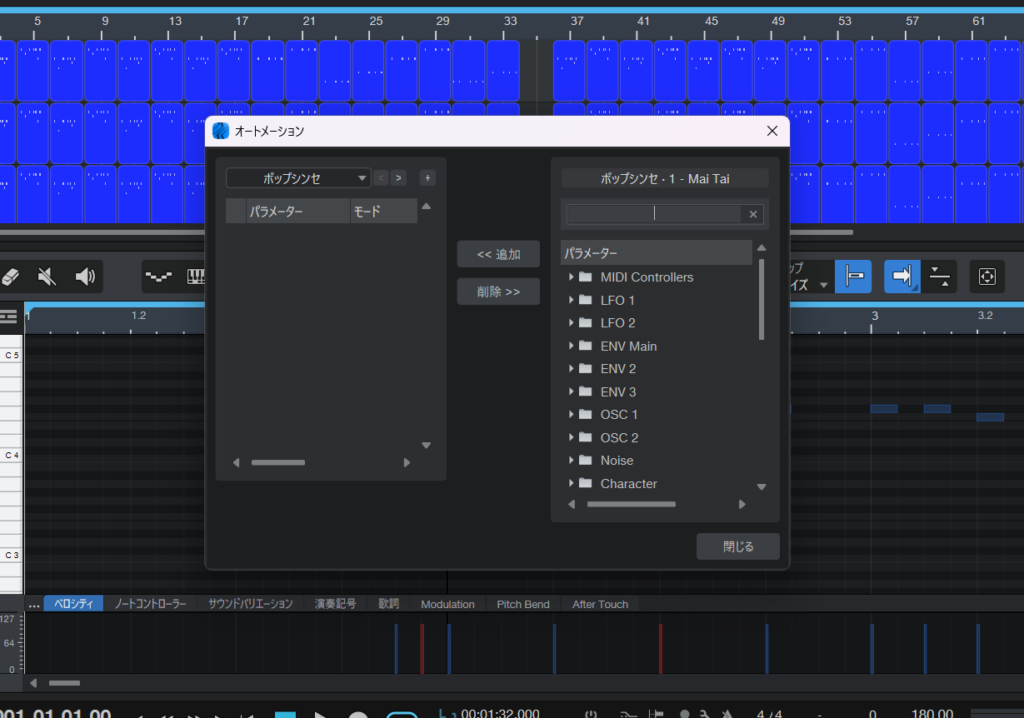
Task: Toggle the ripple edit icon
Action: [939, 276]
